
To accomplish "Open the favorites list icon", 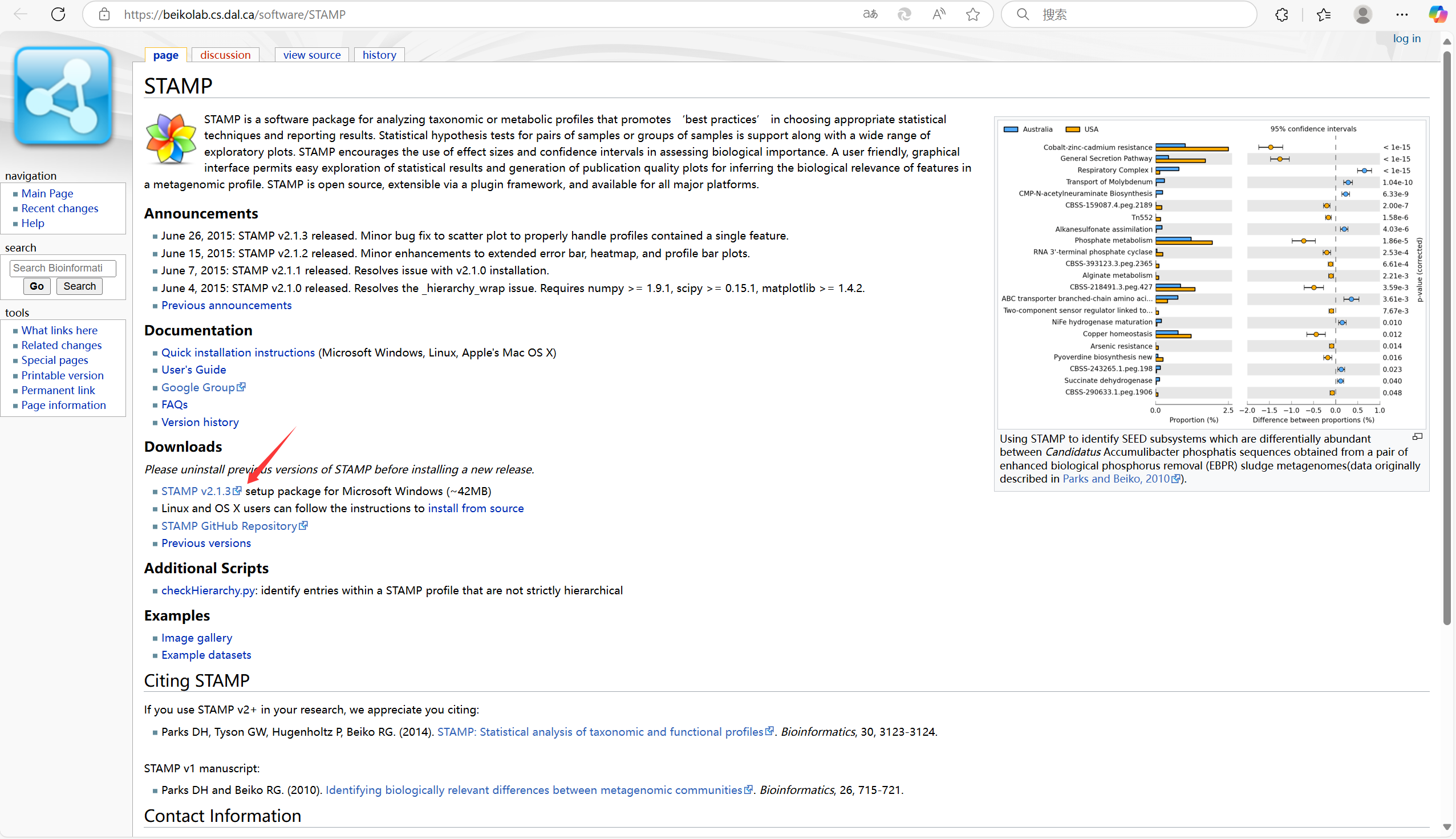I will [x=1324, y=14].
